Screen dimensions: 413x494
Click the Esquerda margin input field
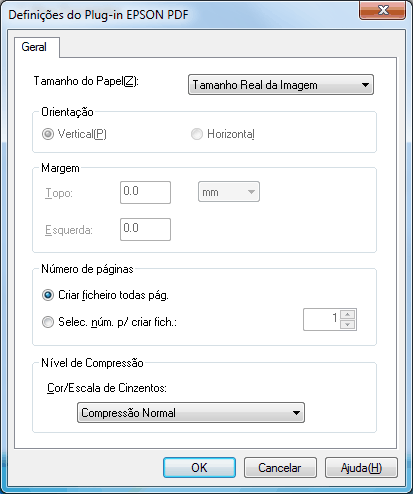click(145, 229)
